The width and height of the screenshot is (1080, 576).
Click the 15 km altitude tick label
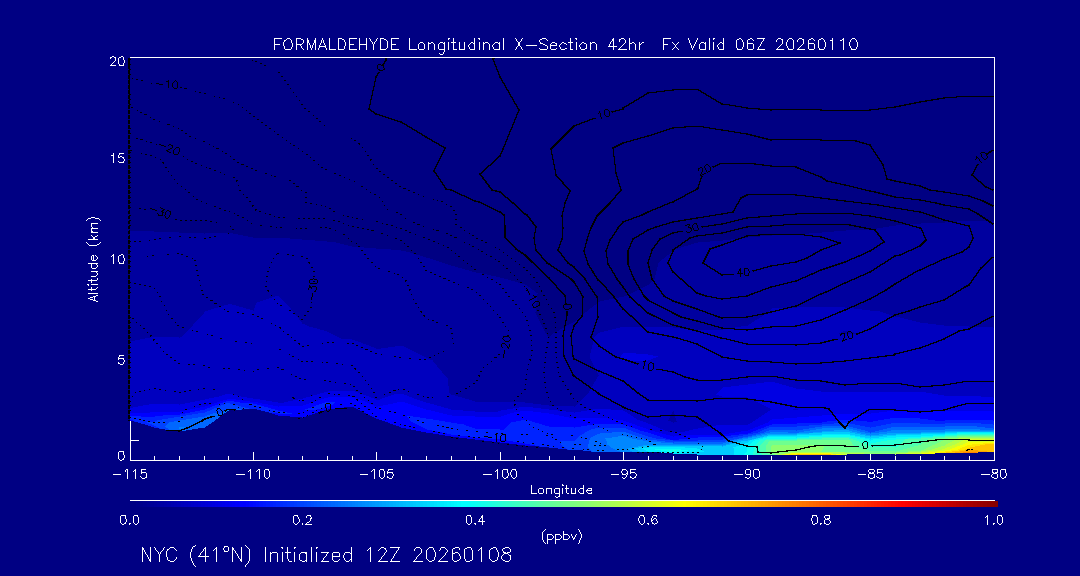pos(116,159)
